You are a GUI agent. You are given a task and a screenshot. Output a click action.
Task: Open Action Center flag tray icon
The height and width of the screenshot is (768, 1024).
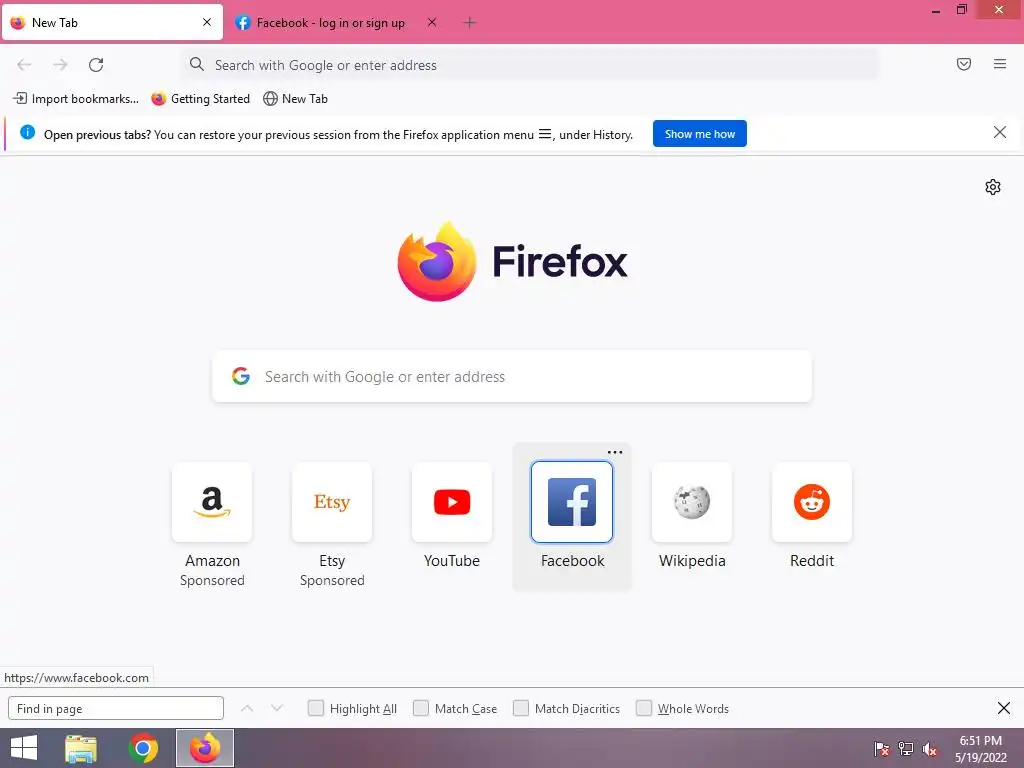(881, 749)
